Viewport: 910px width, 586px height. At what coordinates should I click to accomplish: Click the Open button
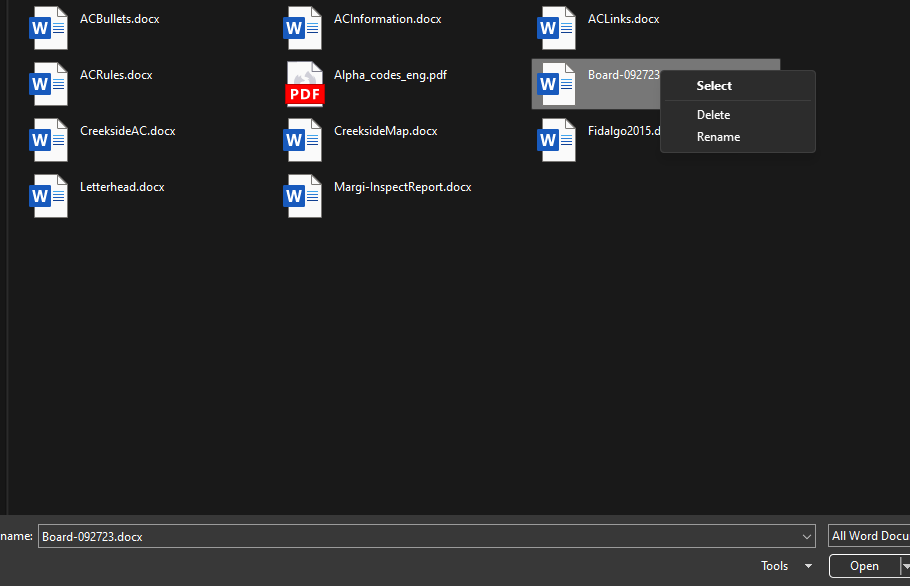(865, 566)
